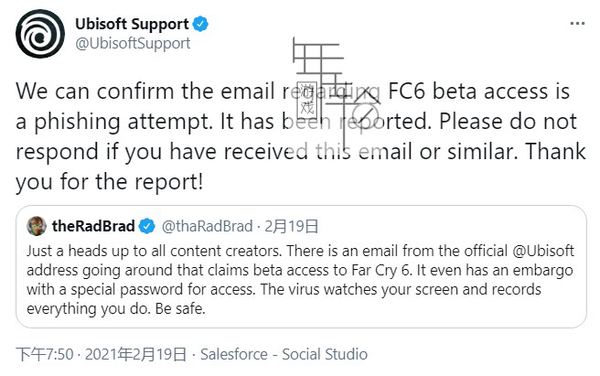
Task: Click the main tweet text about FC6 beta
Action: coord(300,136)
